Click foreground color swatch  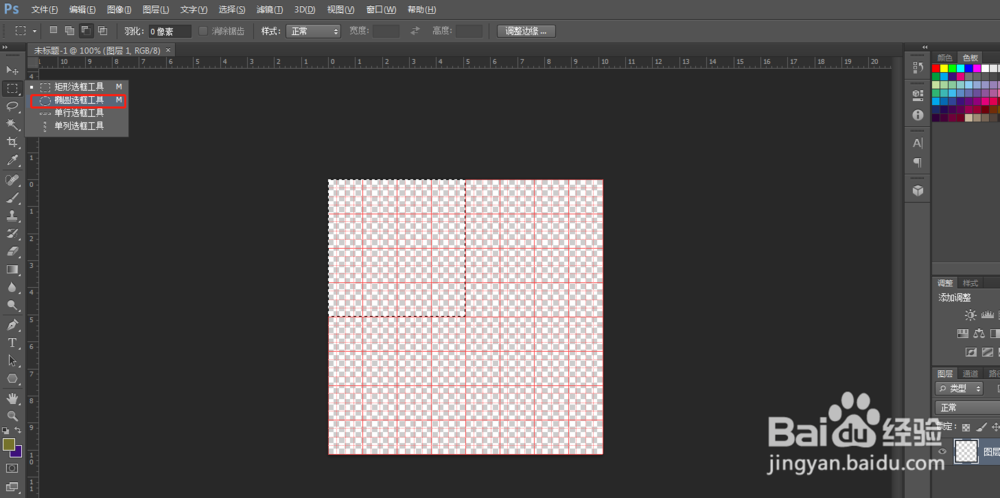click(8, 444)
